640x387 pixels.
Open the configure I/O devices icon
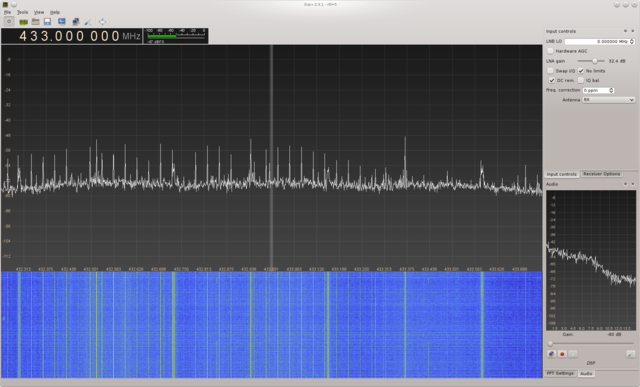pyautogui.click(x=24, y=22)
